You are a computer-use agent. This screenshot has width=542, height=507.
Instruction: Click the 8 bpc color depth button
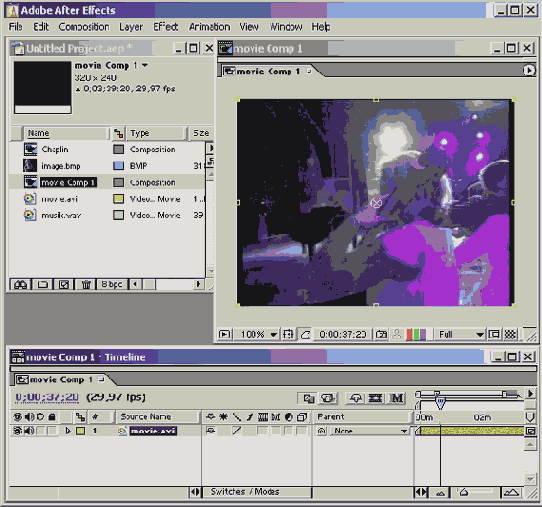pyautogui.click(x=111, y=284)
